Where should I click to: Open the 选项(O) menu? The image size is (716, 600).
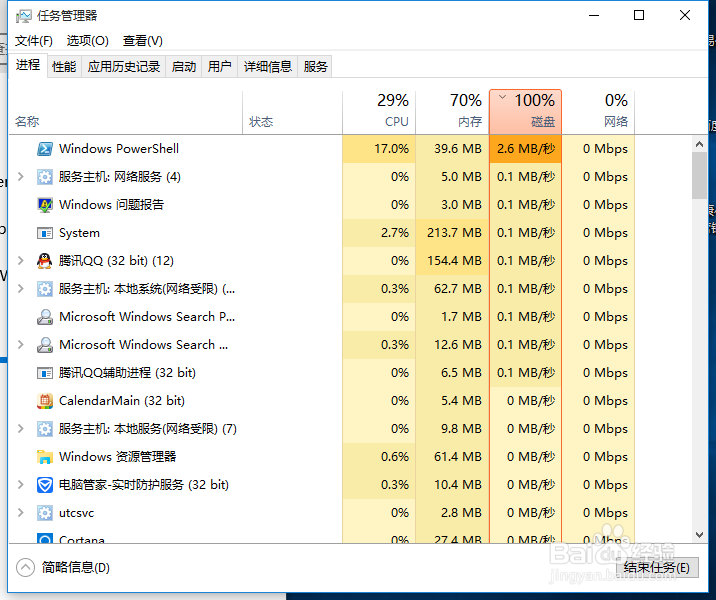[88, 41]
